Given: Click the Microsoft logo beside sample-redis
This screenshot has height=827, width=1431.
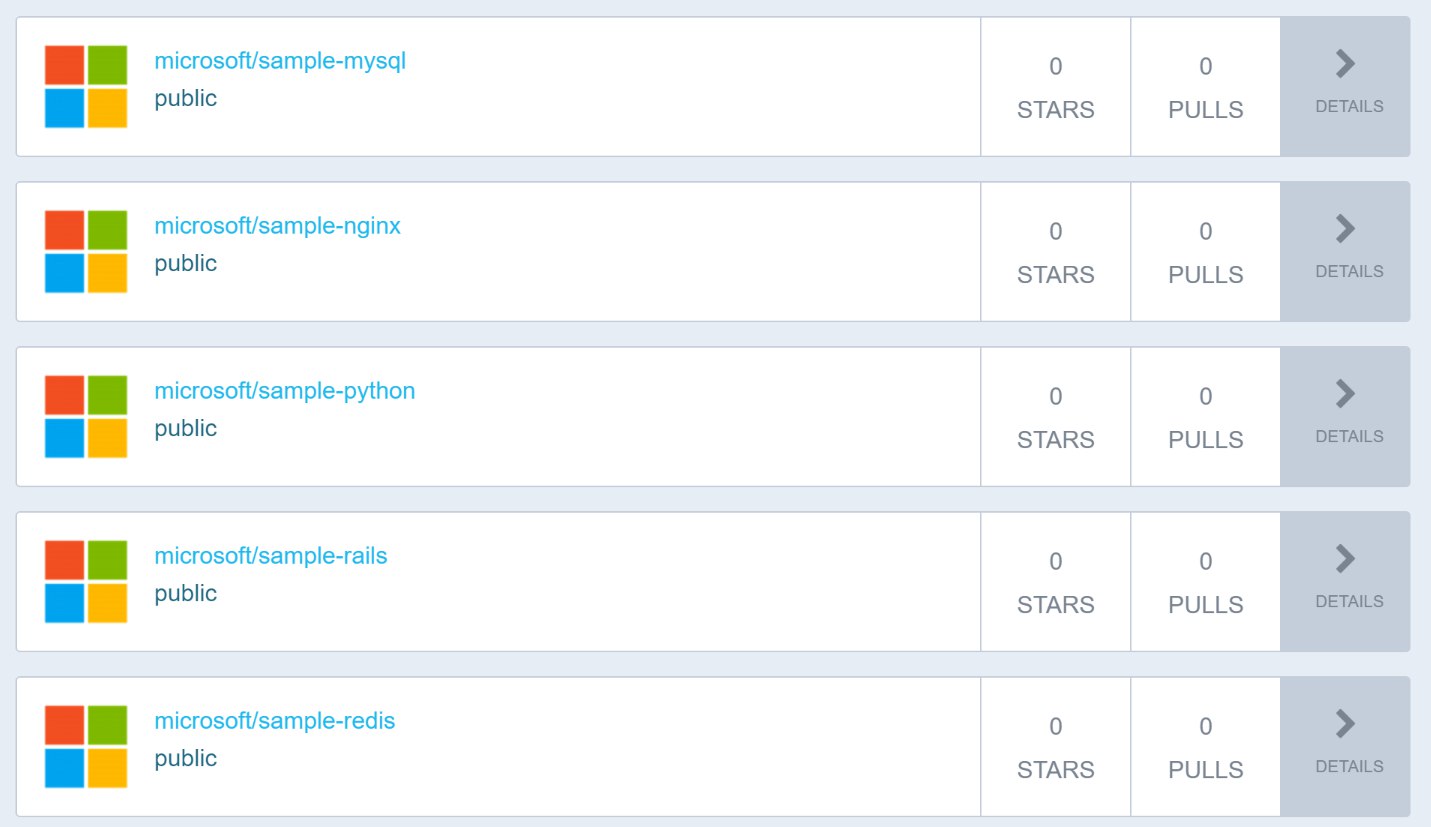Looking at the screenshot, I should point(86,746).
